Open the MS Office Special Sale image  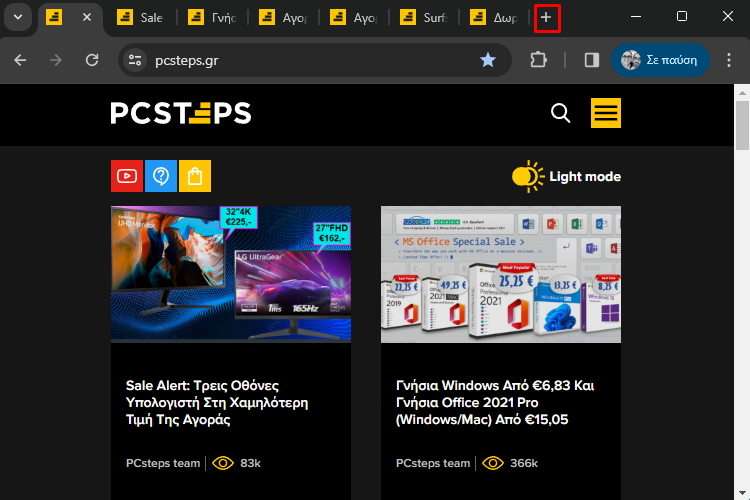point(501,274)
